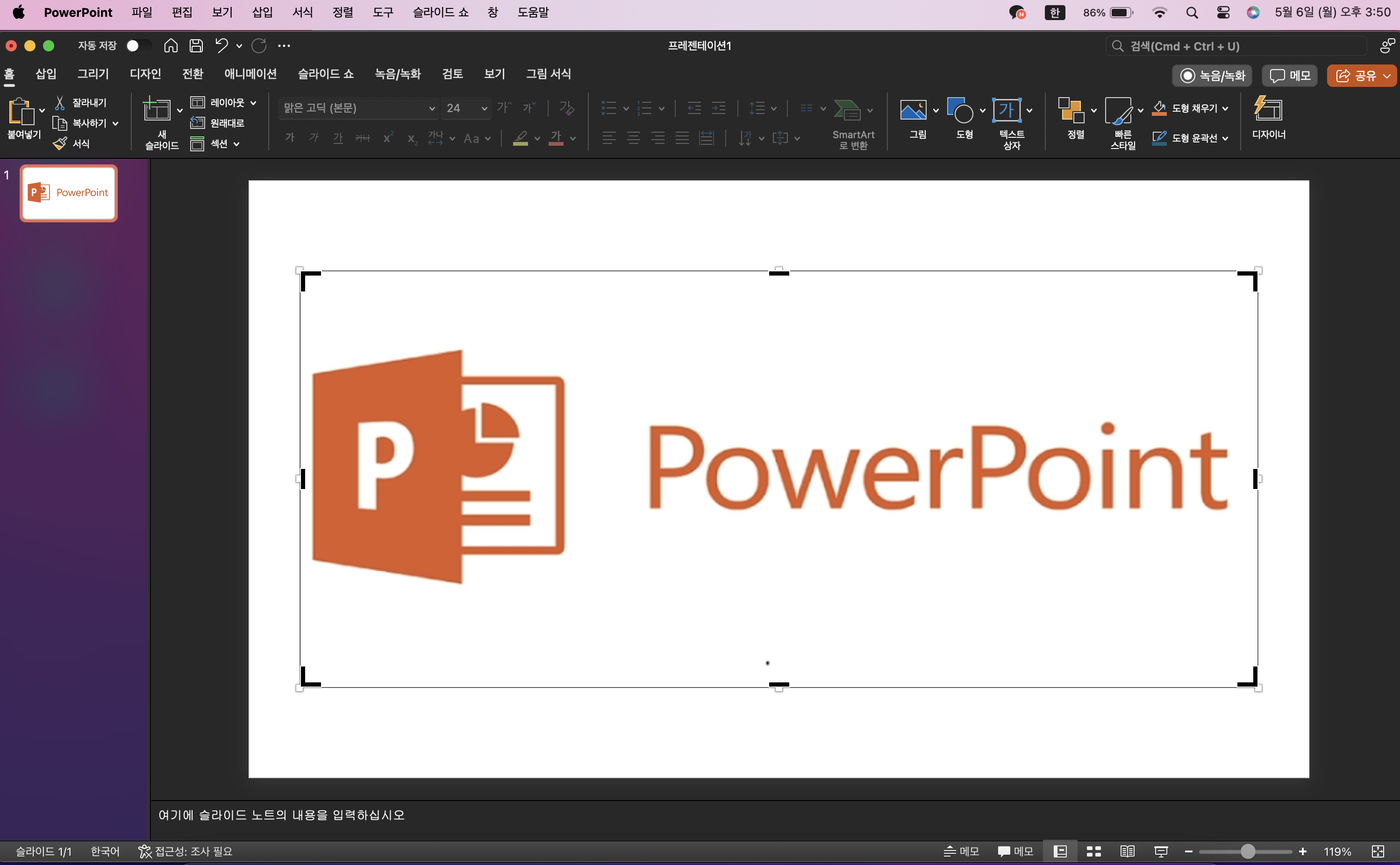The width and height of the screenshot is (1400, 865).
Task: Expand 도형 윤곽선 shape outline dropdown
Action: click(1224, 138)
